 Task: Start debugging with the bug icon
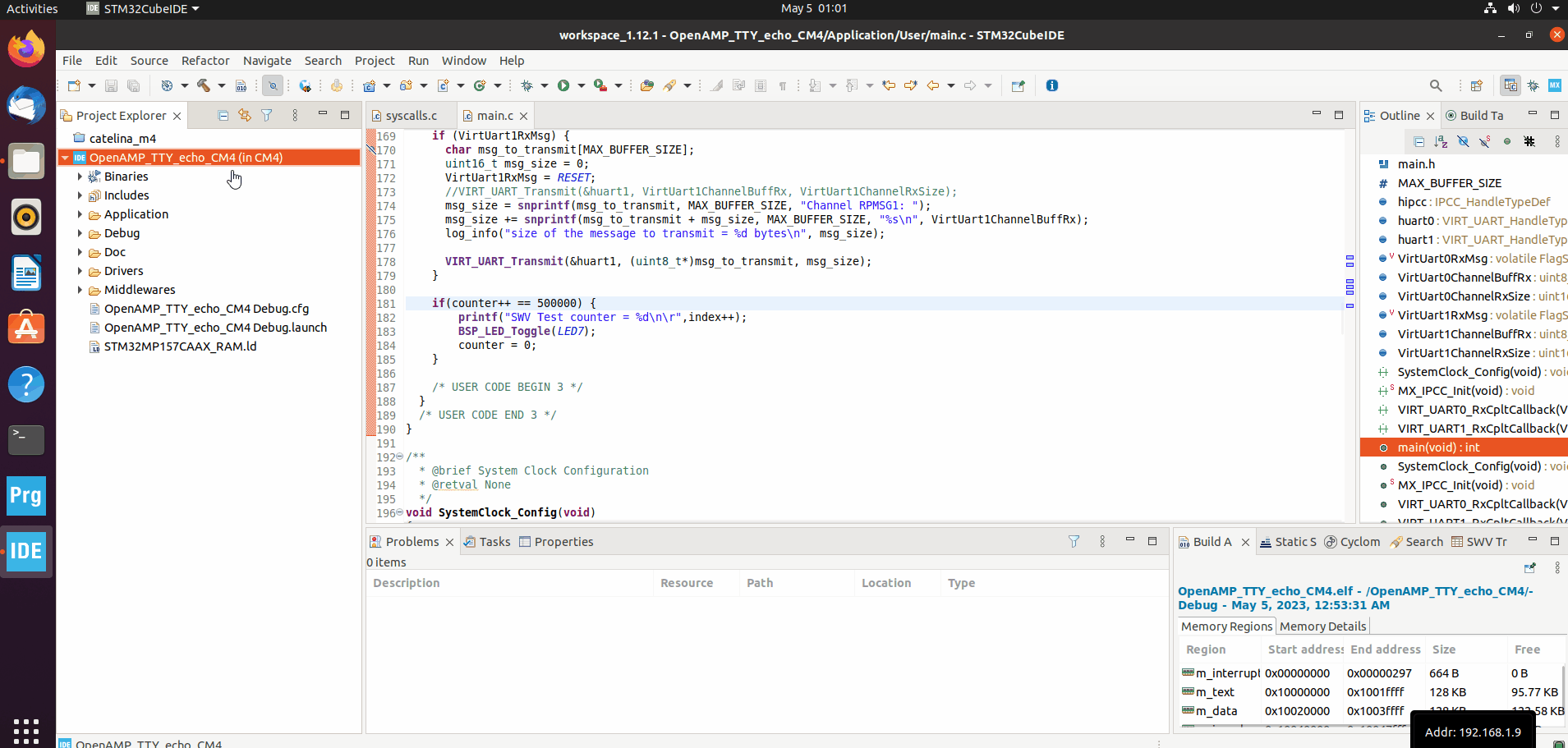[x=526, y=85]
